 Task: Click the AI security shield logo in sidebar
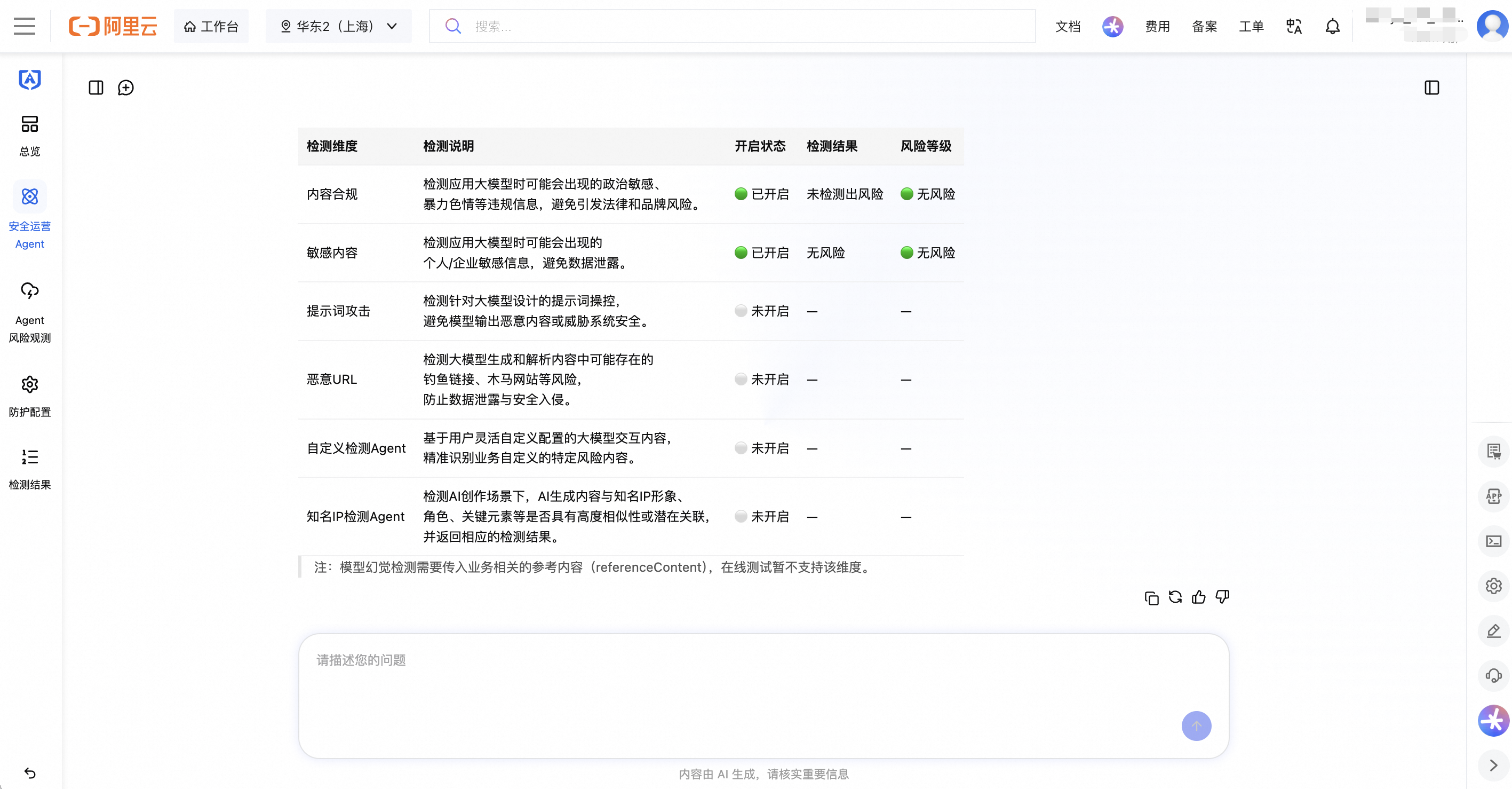point(30,80)
